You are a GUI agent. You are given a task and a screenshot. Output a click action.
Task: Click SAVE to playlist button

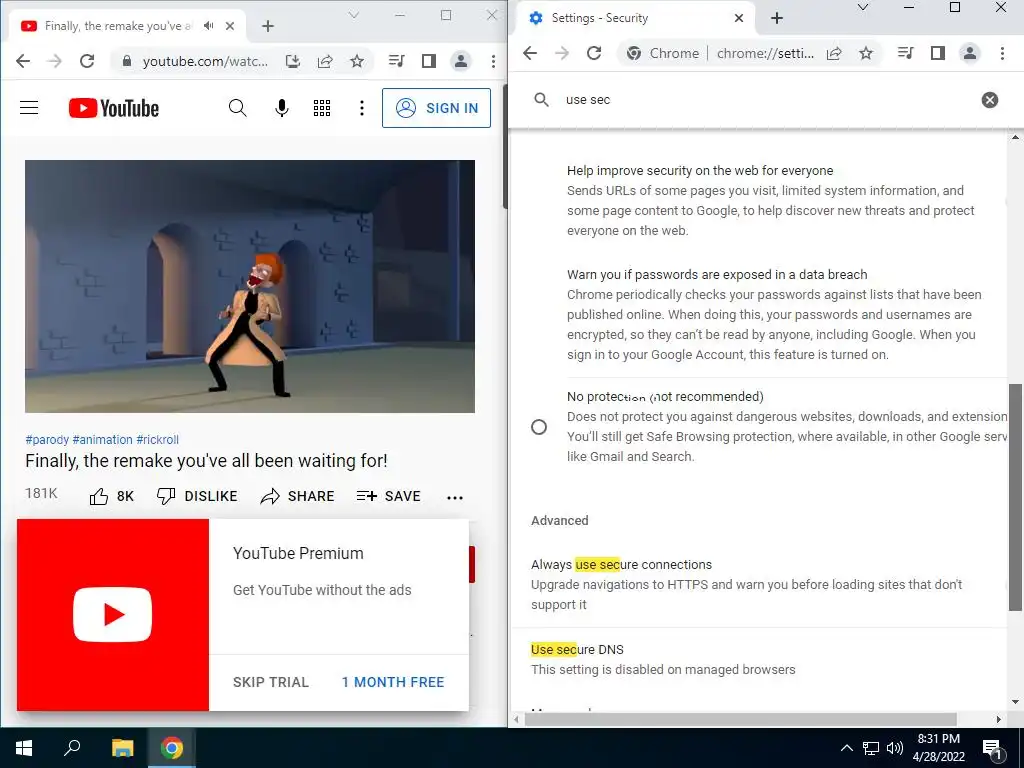click(x=389, y=496)
